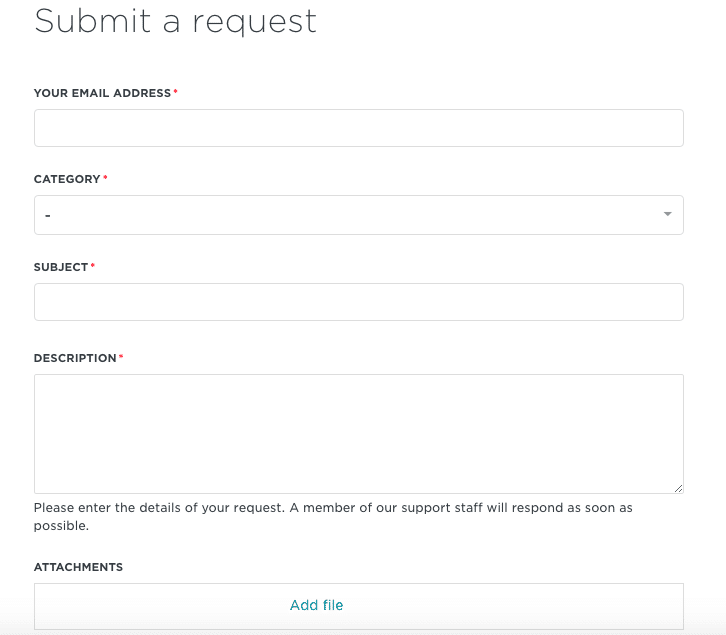This screenshot has height=635, width=726.
Task: Click the YOUR EMAIL ADDRESS label
Action: coord(102,93)
